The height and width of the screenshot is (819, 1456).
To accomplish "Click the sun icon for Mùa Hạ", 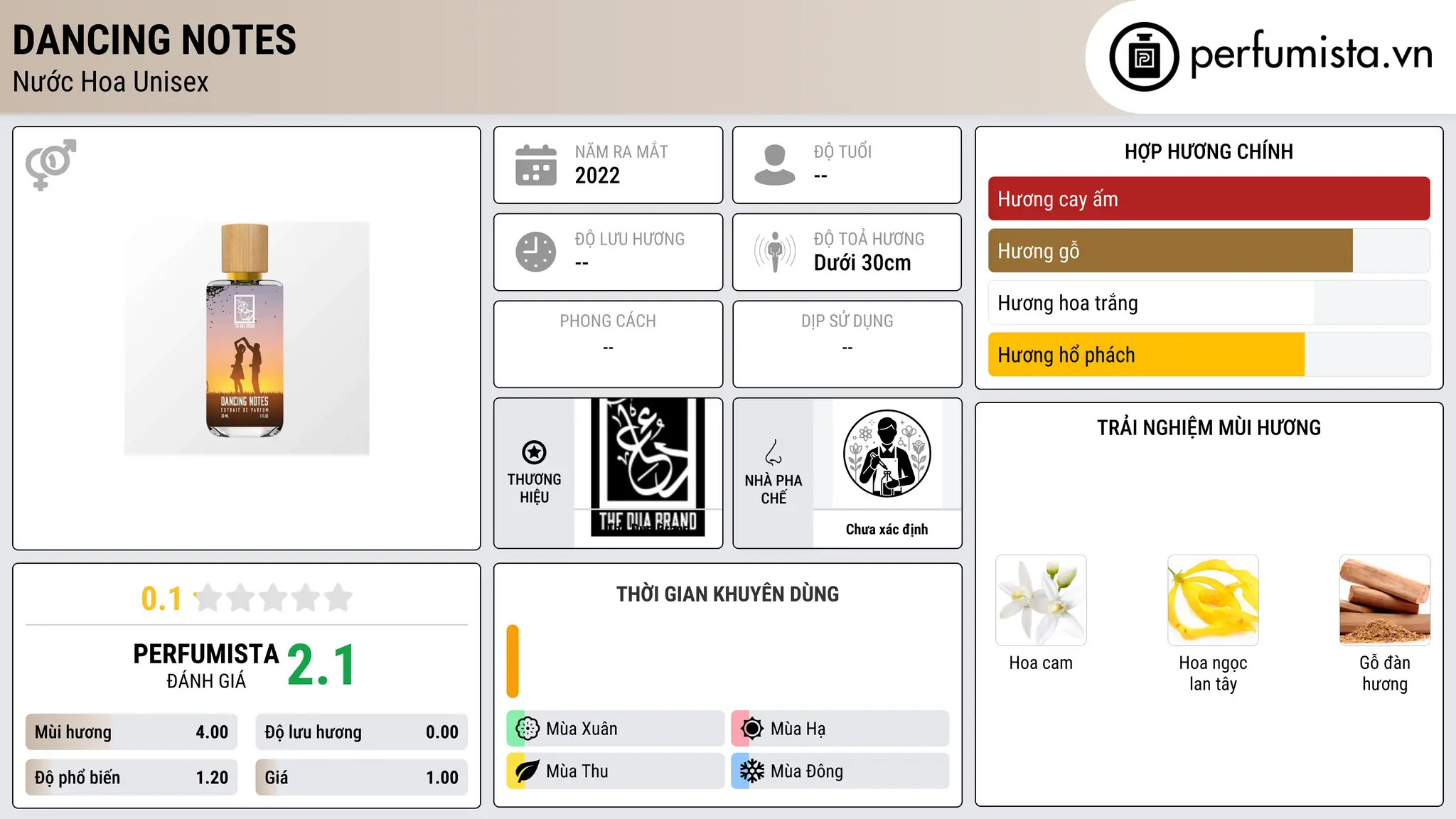I will pos(751,729).
